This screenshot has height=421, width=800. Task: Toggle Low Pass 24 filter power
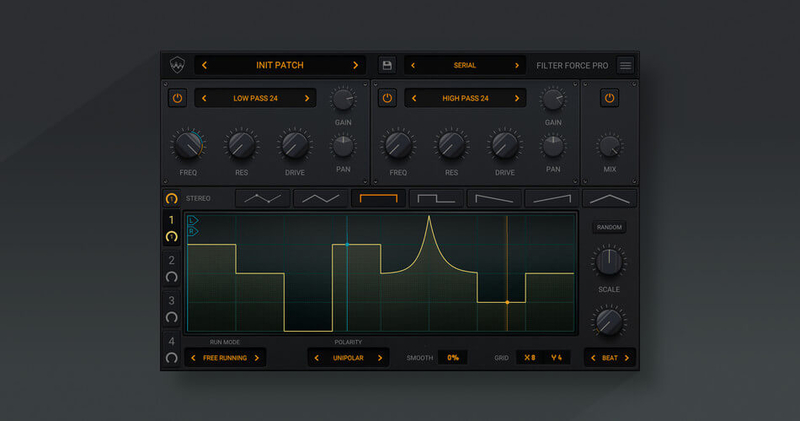click(177, 98)
